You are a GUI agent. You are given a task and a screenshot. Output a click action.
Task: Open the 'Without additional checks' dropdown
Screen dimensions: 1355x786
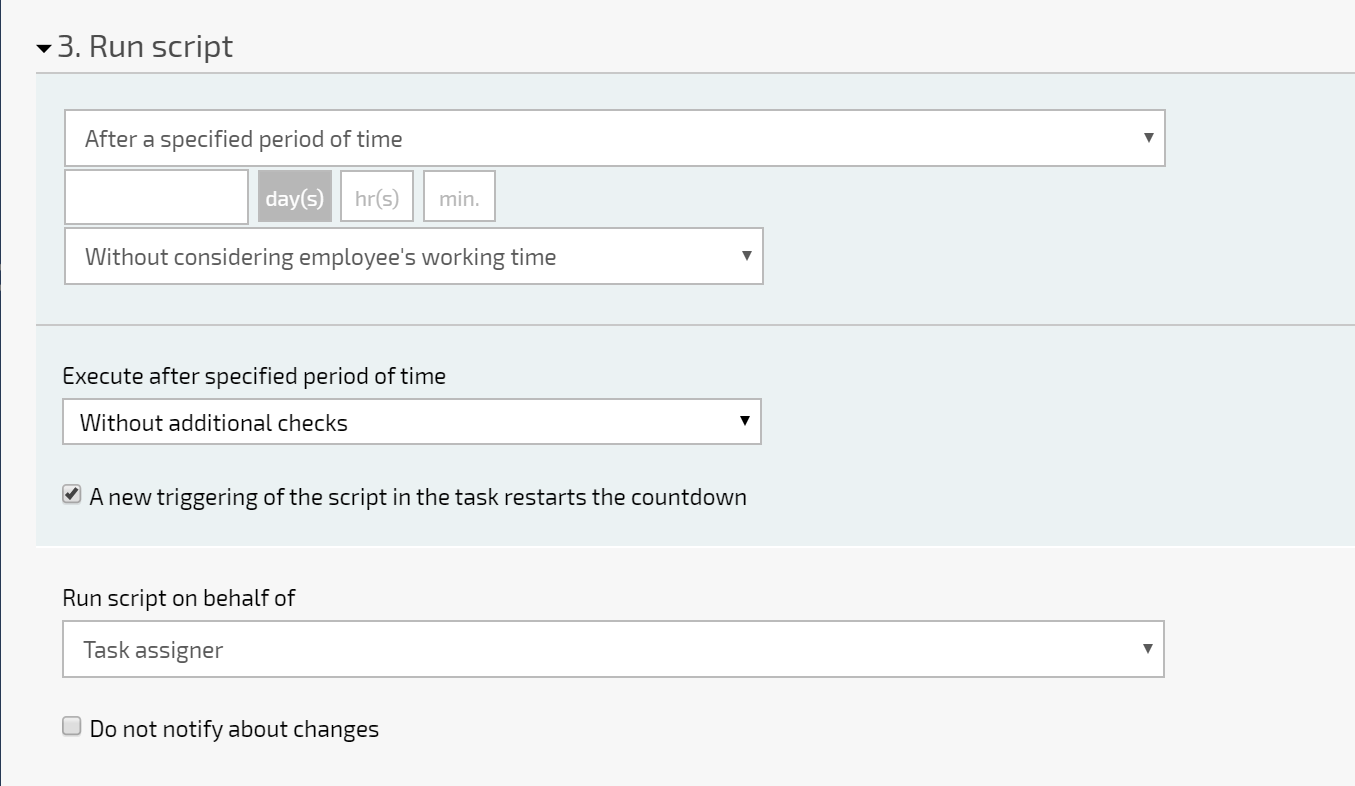coord(412,422)
